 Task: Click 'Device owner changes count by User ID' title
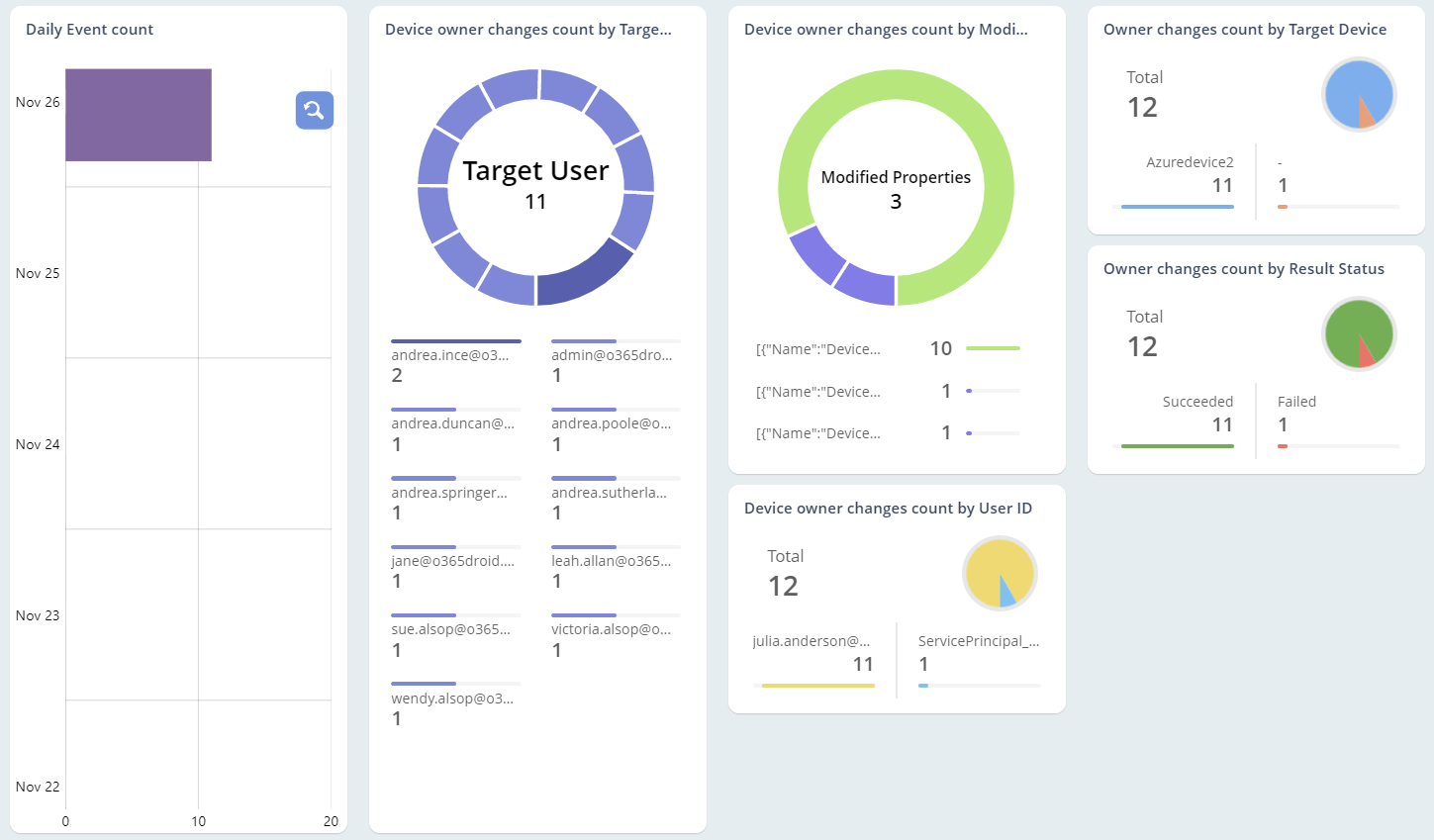888,509
